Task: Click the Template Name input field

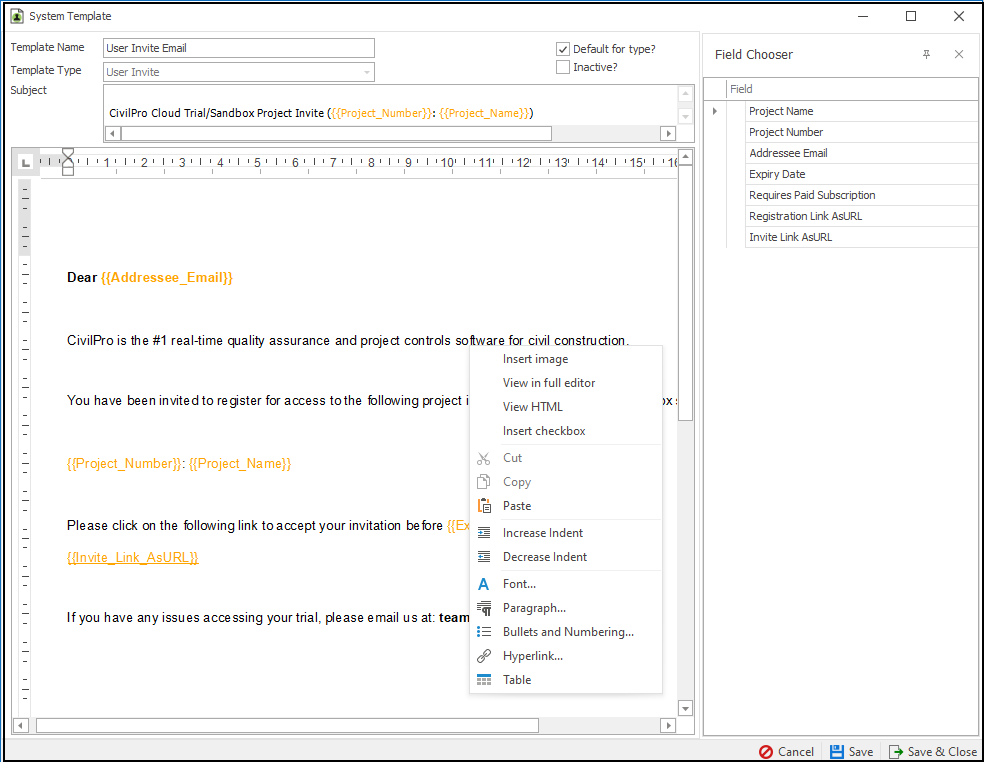Action: (238, 48)
